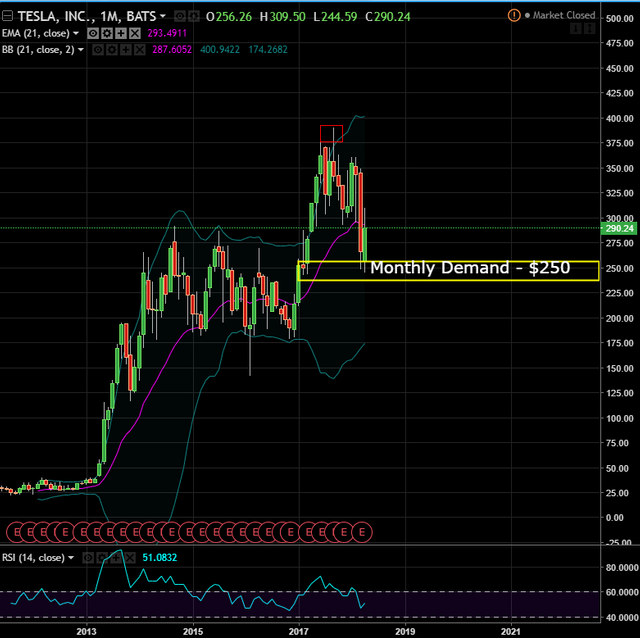The height and width of the screenshot is (638, 640).
Task: Click the leftmost earnings E marker
Action: 17,532
